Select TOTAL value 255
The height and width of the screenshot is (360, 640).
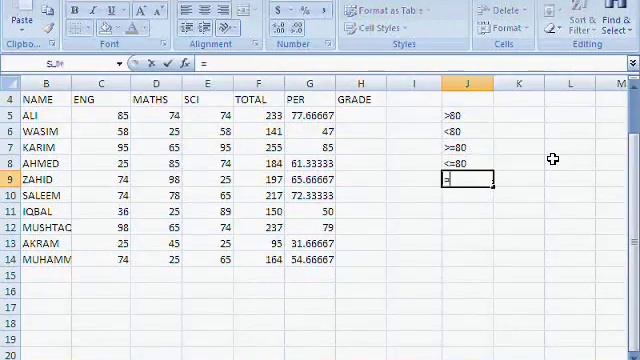click(x=259, y=147)
